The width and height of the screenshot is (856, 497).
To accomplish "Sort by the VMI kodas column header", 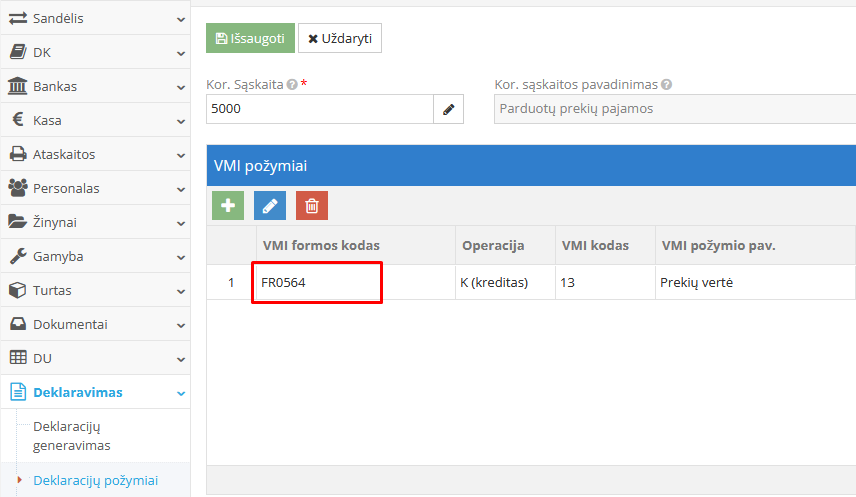I will 595,246.
